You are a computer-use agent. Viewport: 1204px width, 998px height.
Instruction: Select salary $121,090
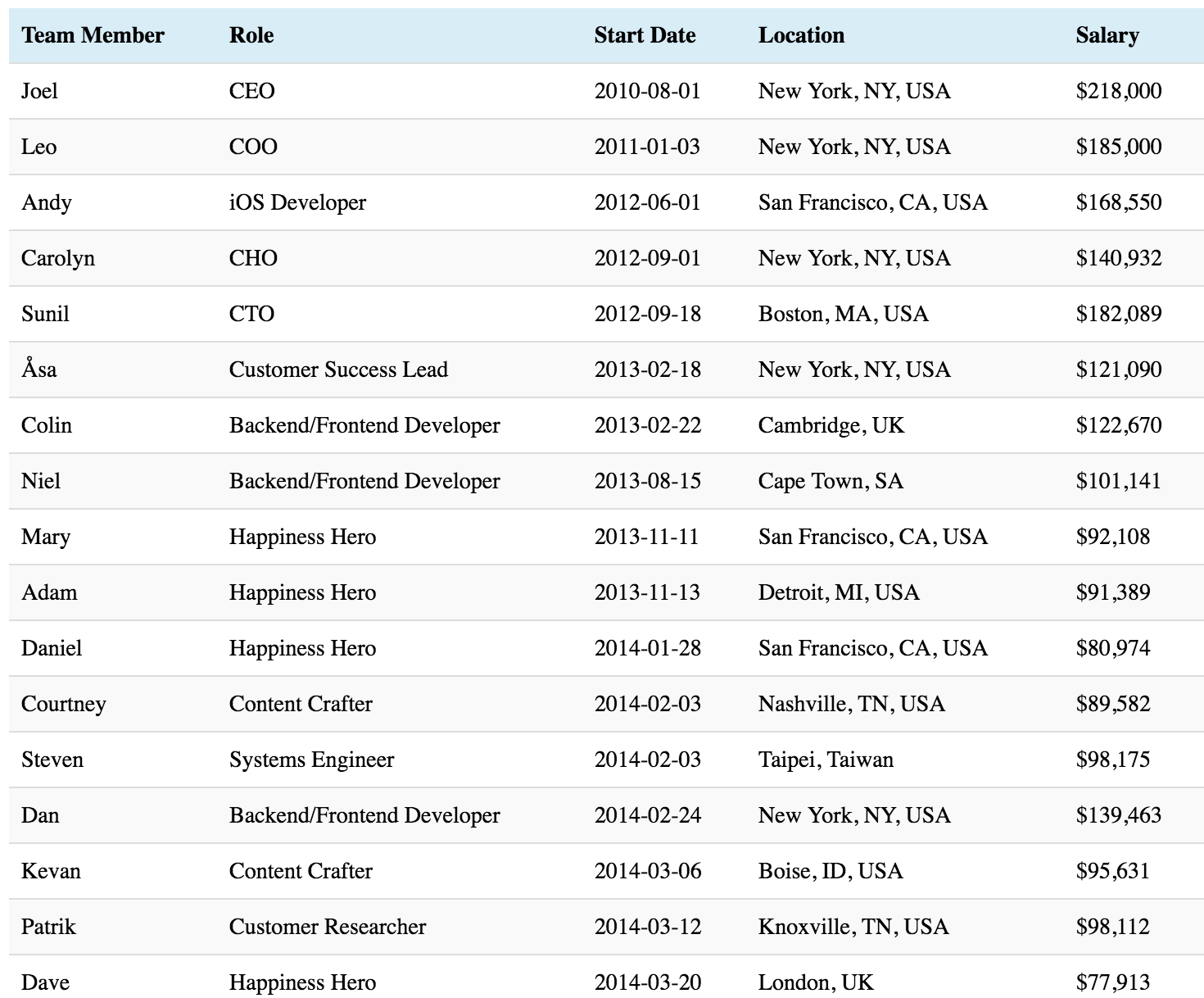point(1119,370)
